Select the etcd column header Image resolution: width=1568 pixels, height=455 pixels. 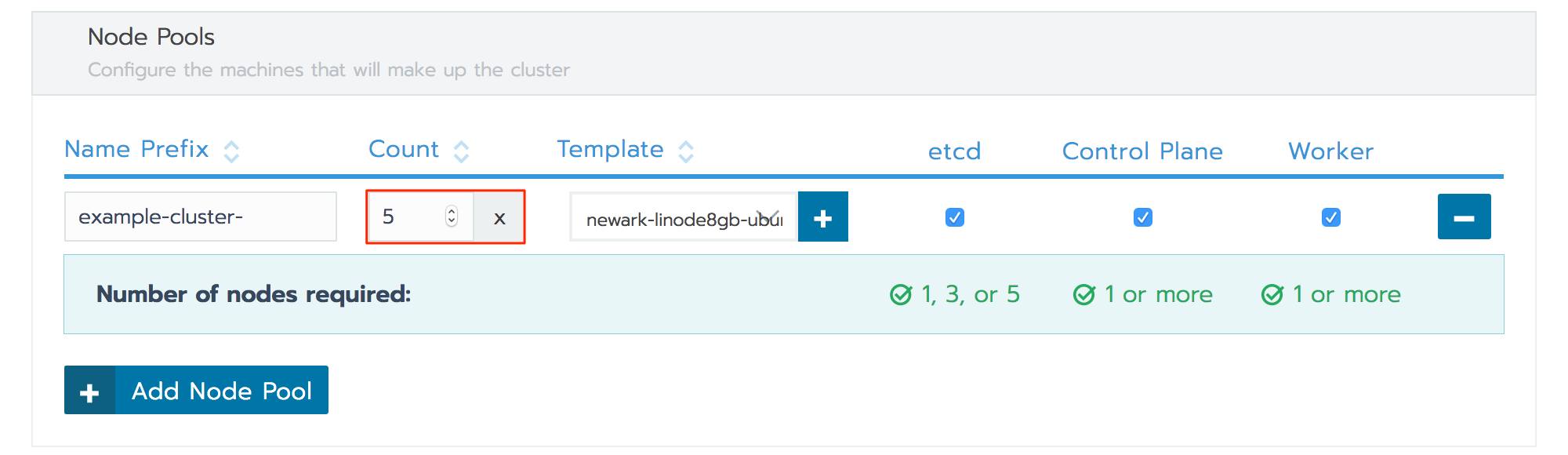point(953,151)
